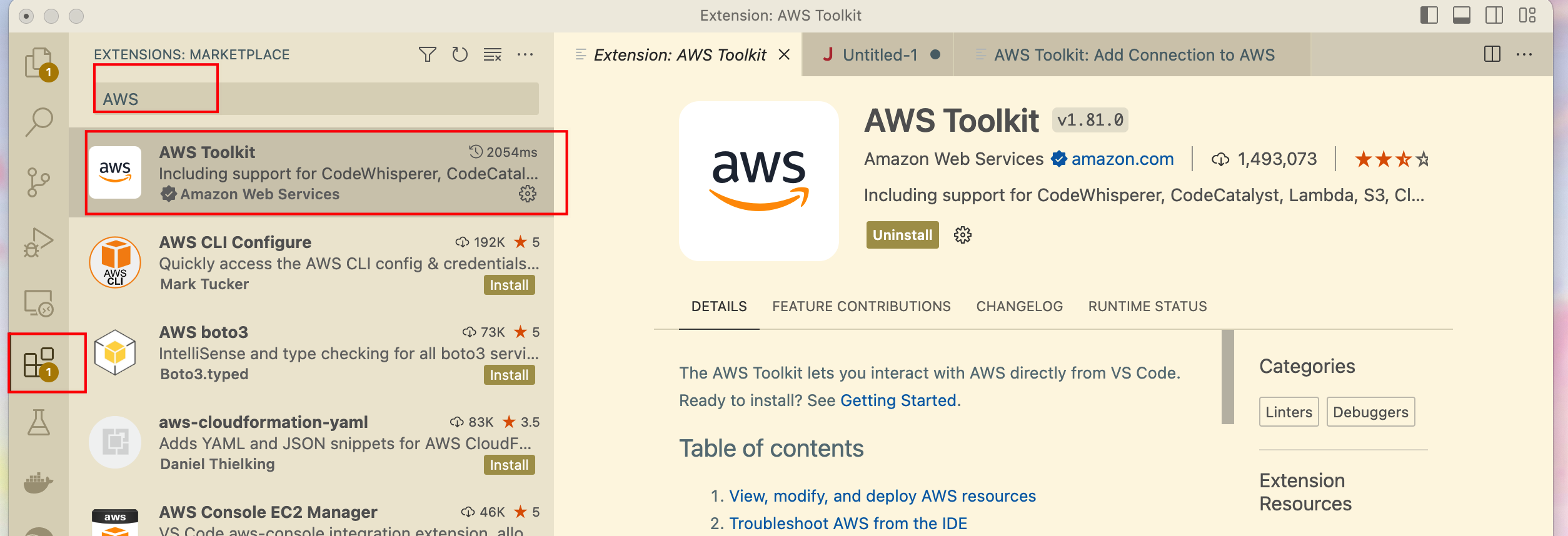Open the Getting Started link
The width and height of the screenshot is (1568, 536).
898,400
